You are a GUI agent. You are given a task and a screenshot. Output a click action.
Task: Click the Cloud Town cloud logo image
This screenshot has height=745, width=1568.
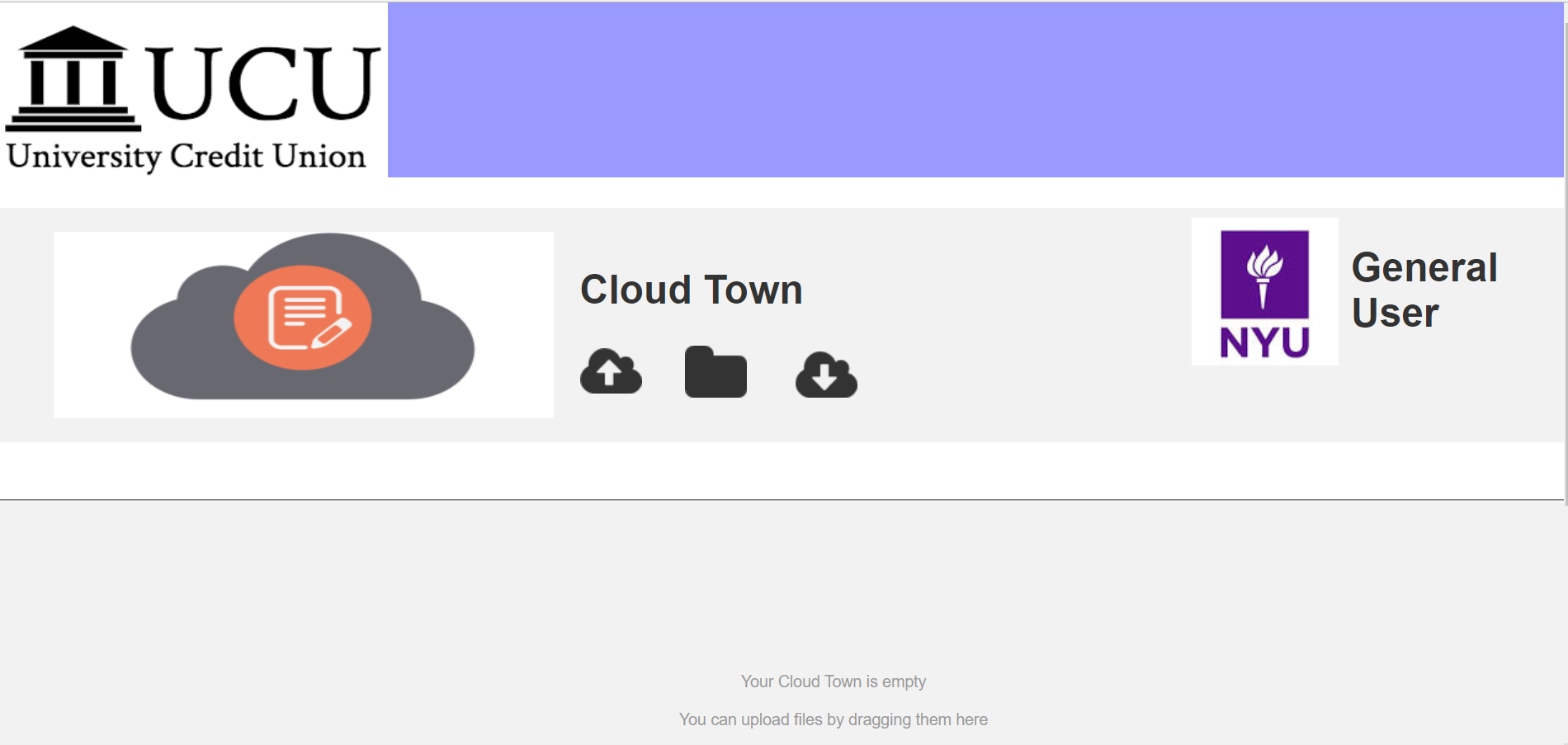304,324
